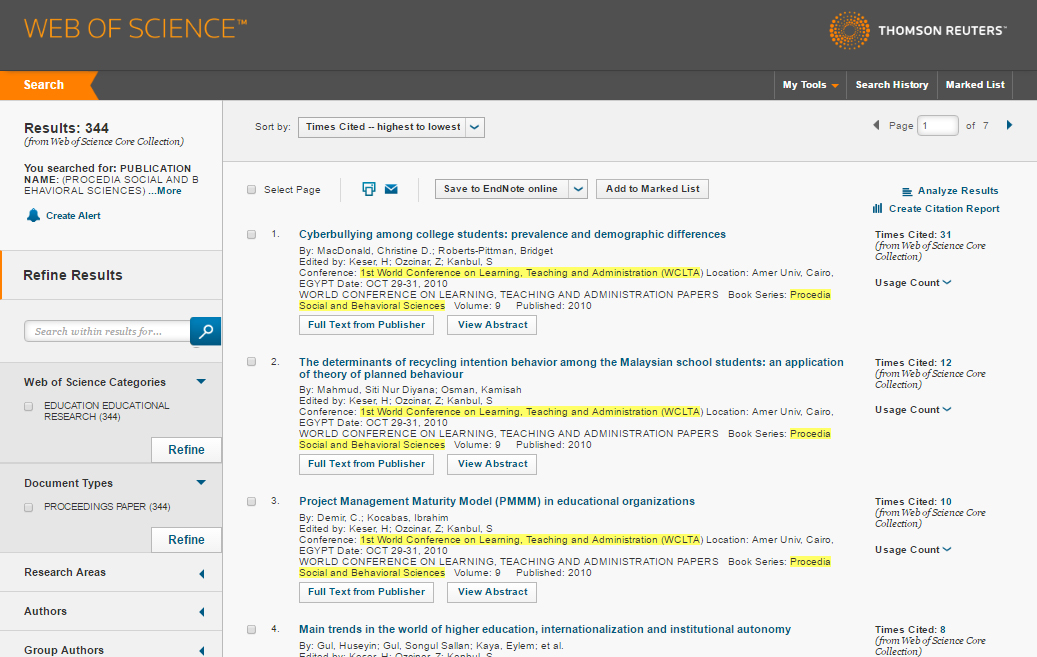Viewport: 1037px width, 657px height.
Task: Click Refine under Web of Science Categories
Action: click(186, 450)
